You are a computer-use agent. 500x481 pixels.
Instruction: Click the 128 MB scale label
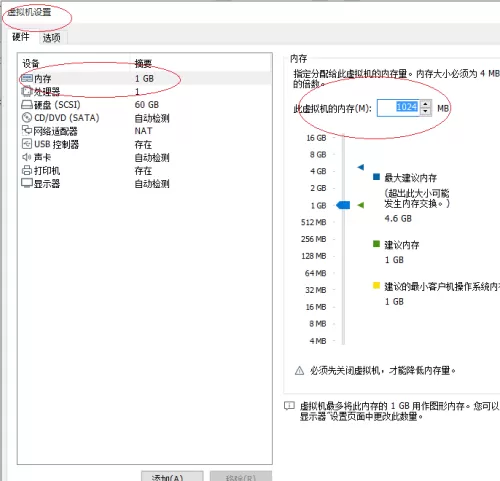[x=314, y=256]
